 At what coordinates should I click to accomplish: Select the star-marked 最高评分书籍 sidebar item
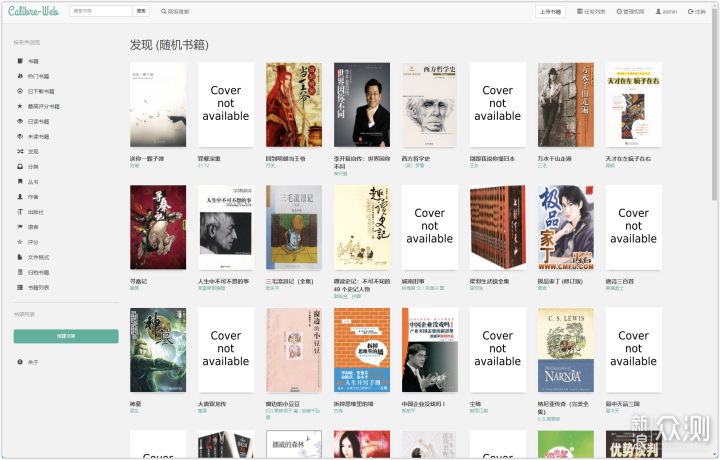click(42, 106)
